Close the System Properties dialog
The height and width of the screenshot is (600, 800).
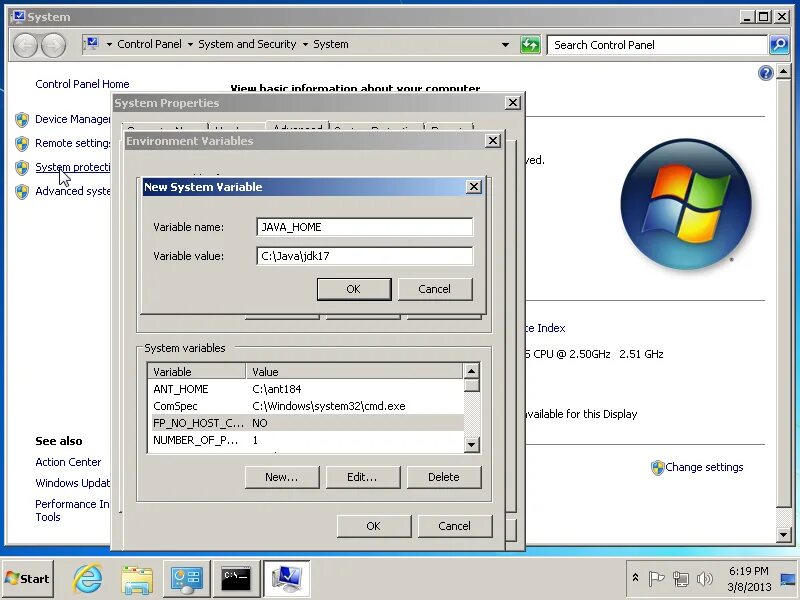click(x=512, y=103)
